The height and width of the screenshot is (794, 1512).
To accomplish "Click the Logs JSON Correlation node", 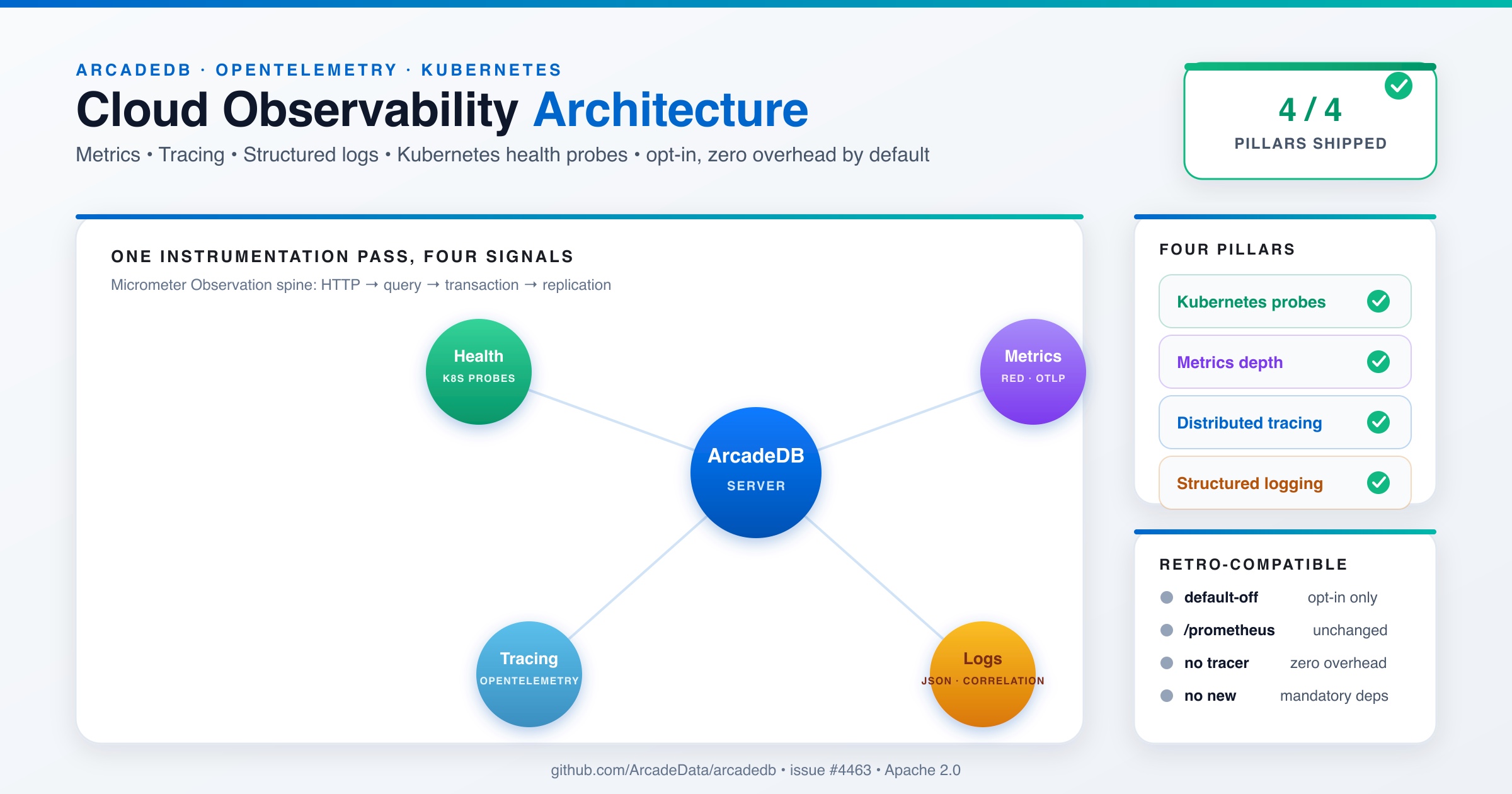I will pyautogui.click(x=983, y=674).
